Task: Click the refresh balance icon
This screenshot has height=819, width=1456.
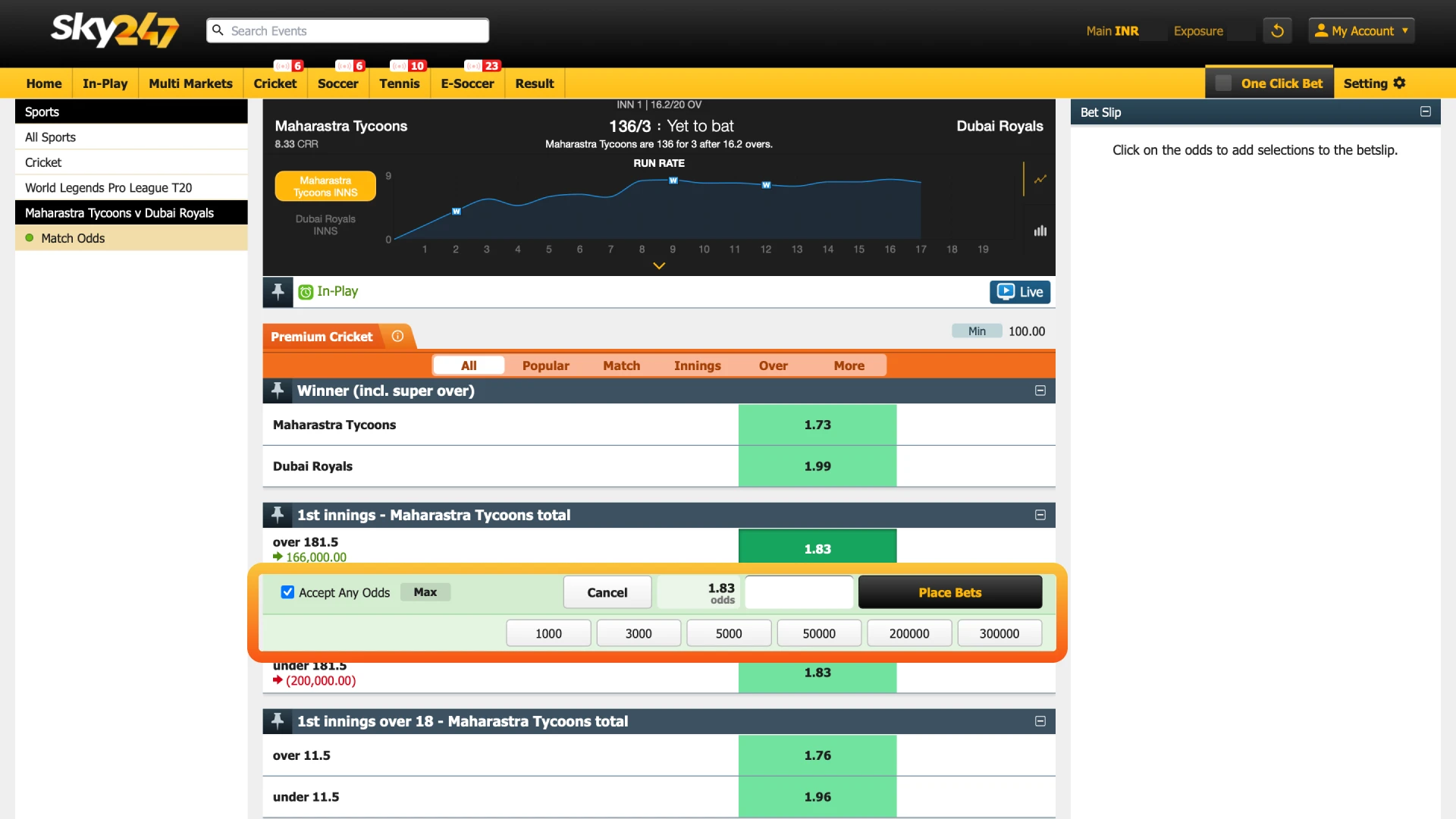Action: [1277, 30]
